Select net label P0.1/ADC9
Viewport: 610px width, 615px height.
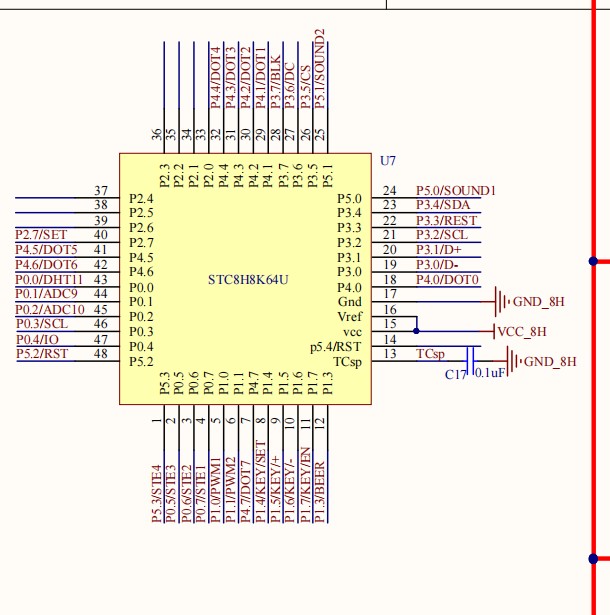(x=46, y=294)
